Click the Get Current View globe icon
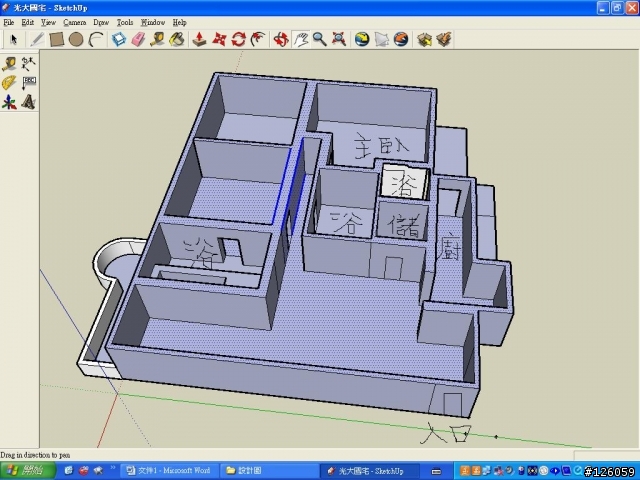 tap(362, 40)
